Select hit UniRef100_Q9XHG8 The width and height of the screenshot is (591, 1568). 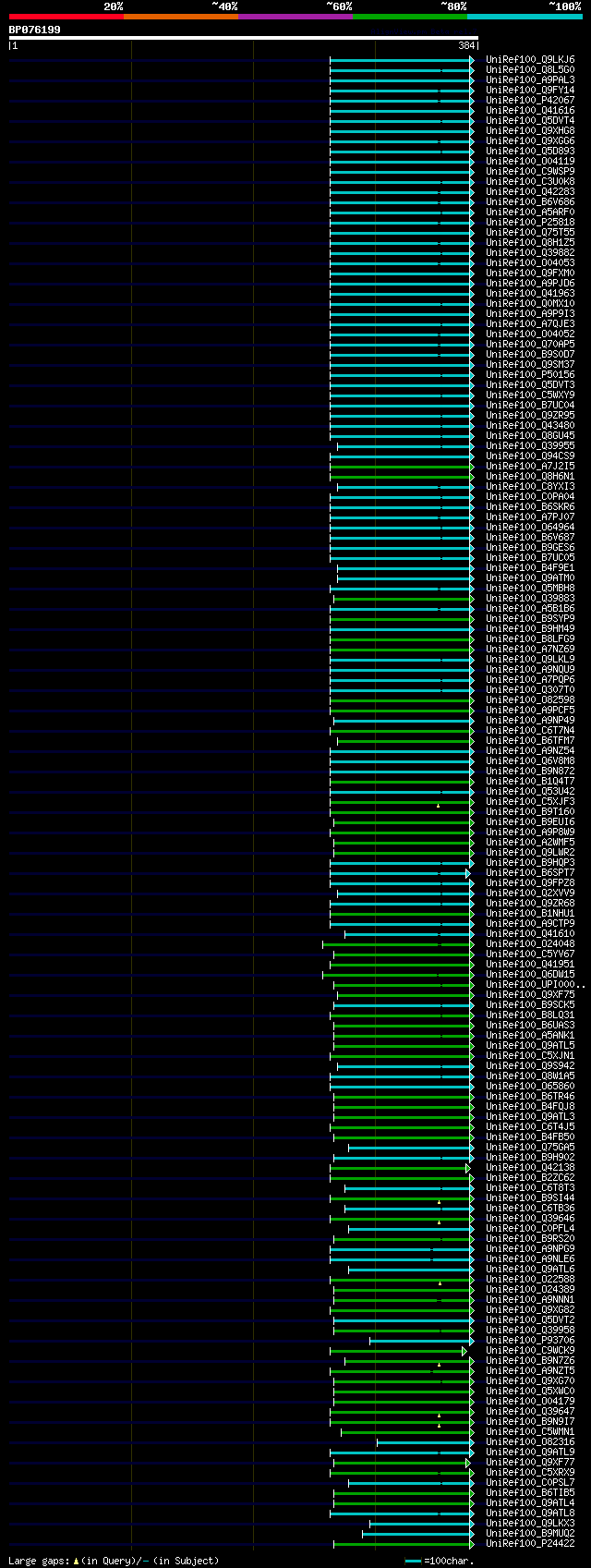530,130
